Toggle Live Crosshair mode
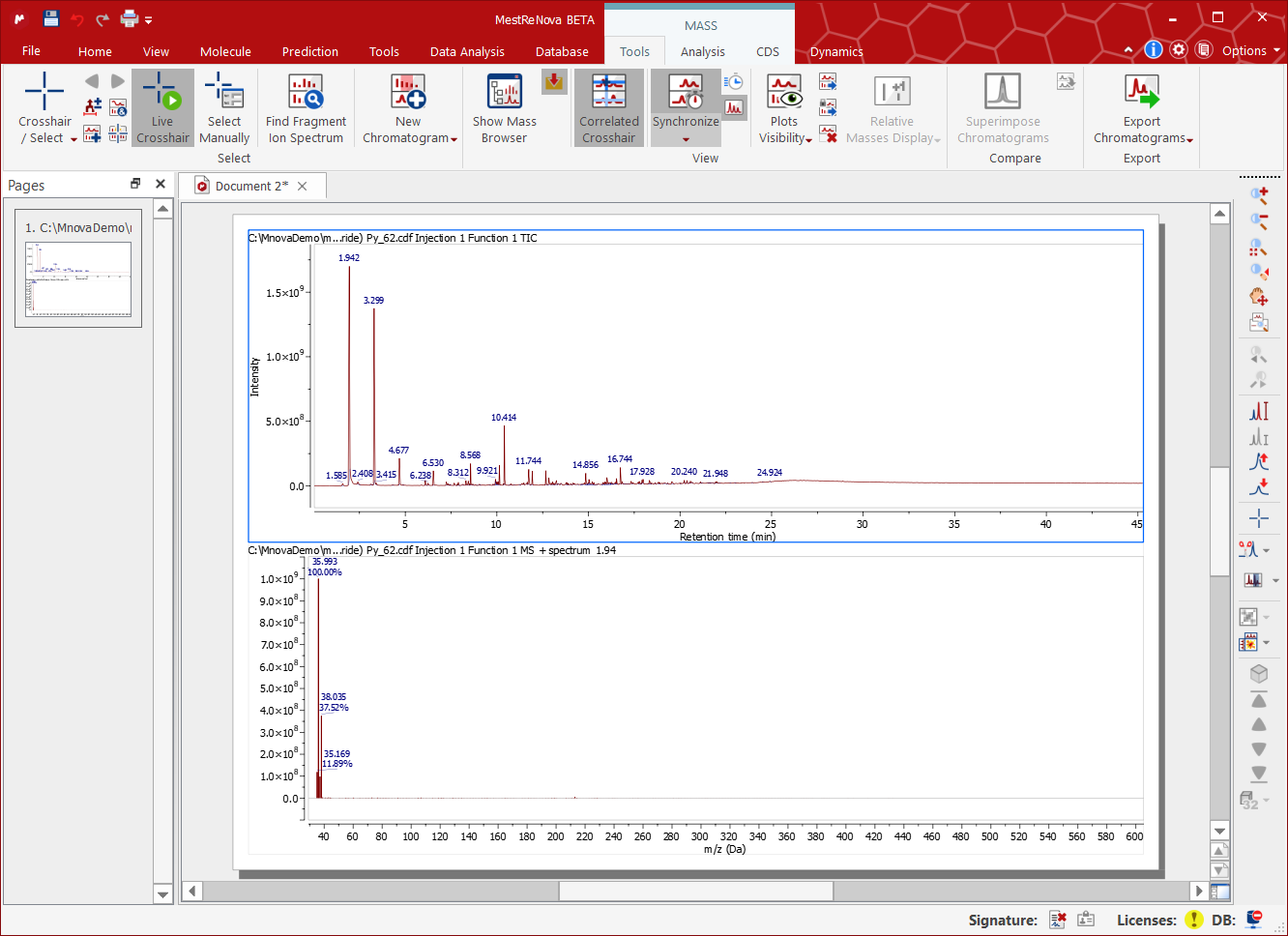Viewport: 1288px width, 936px height. click(162, 107)
